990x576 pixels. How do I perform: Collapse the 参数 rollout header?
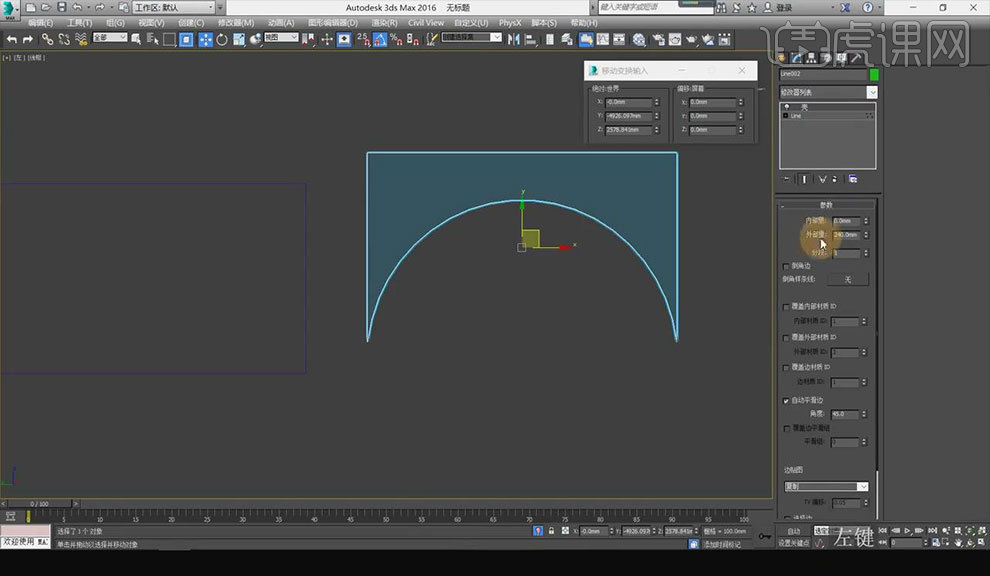826,205
